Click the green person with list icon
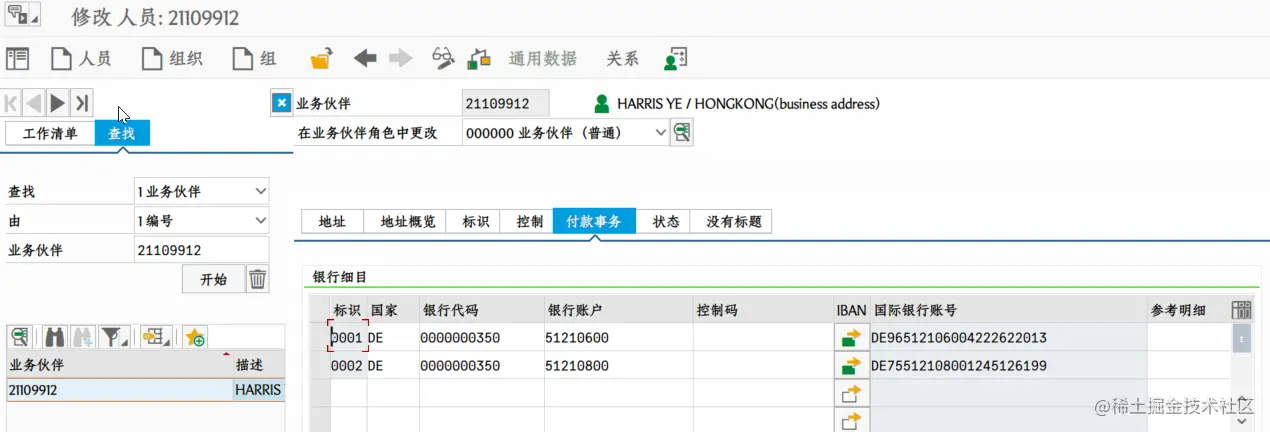This screenshot has width=1270, height=432. tap(676, 59)
